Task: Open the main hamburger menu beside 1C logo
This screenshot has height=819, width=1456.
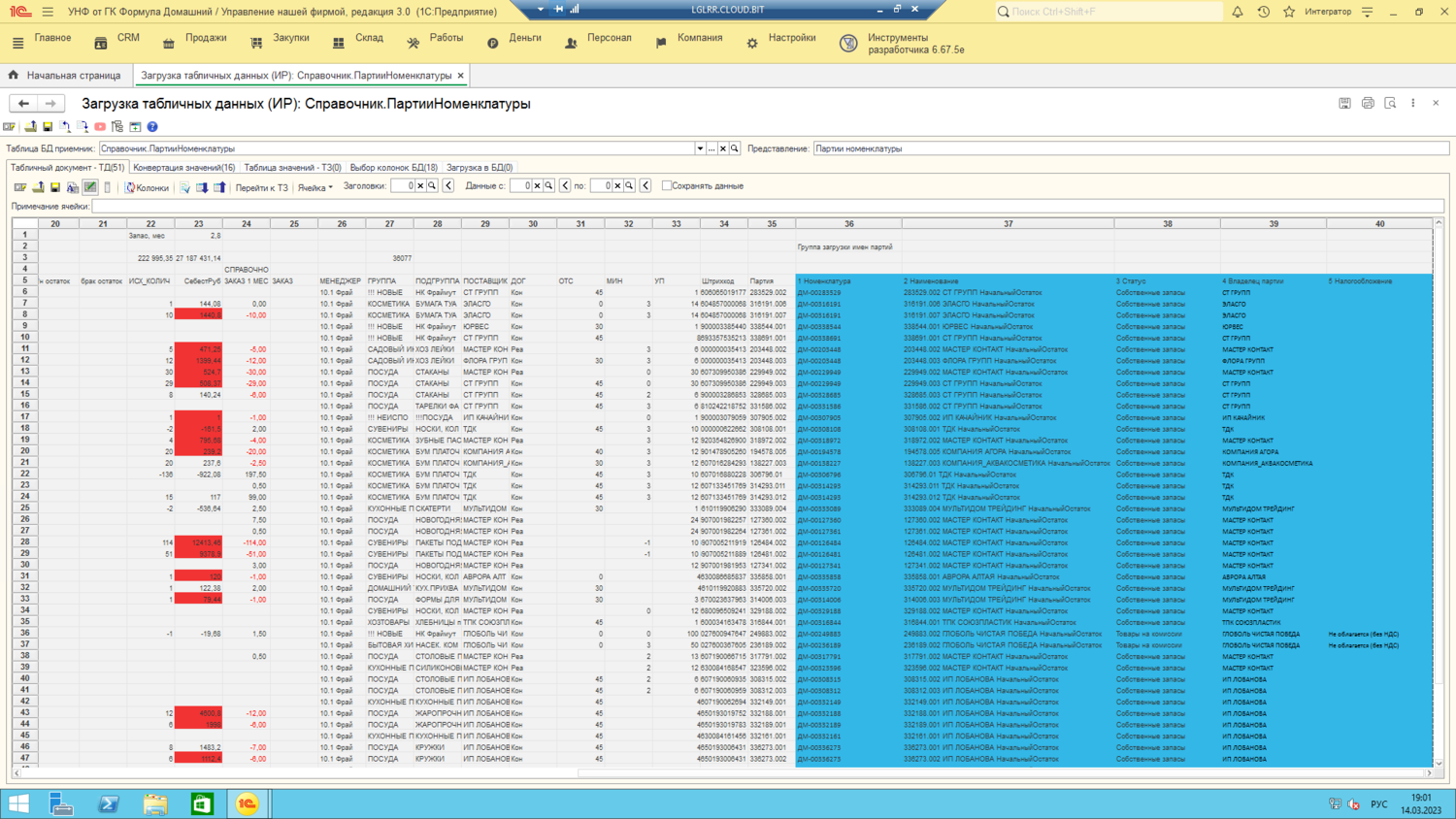Action: 48,12
